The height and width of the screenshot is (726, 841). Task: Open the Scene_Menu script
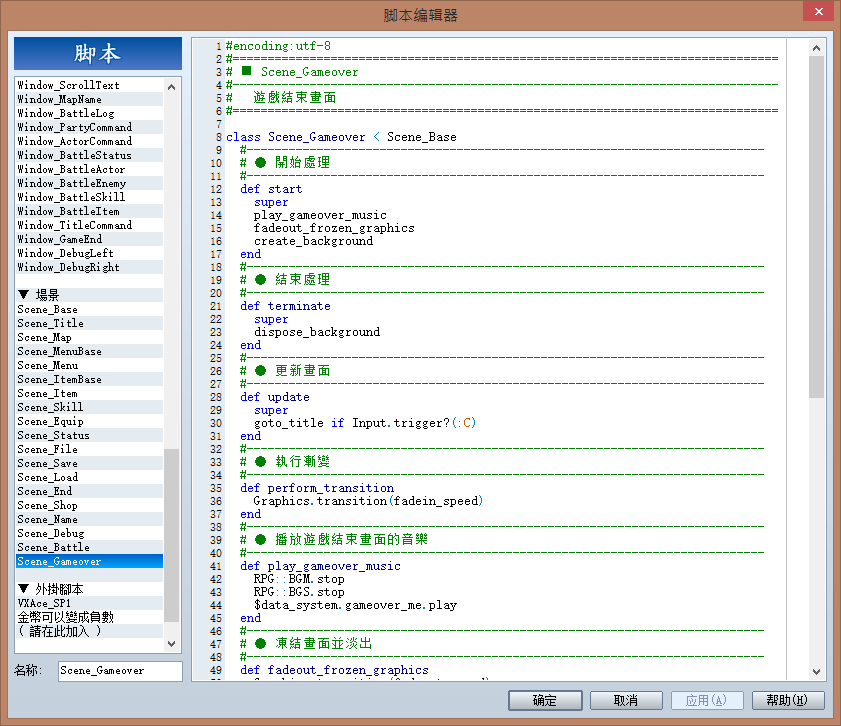click(90, 365)
